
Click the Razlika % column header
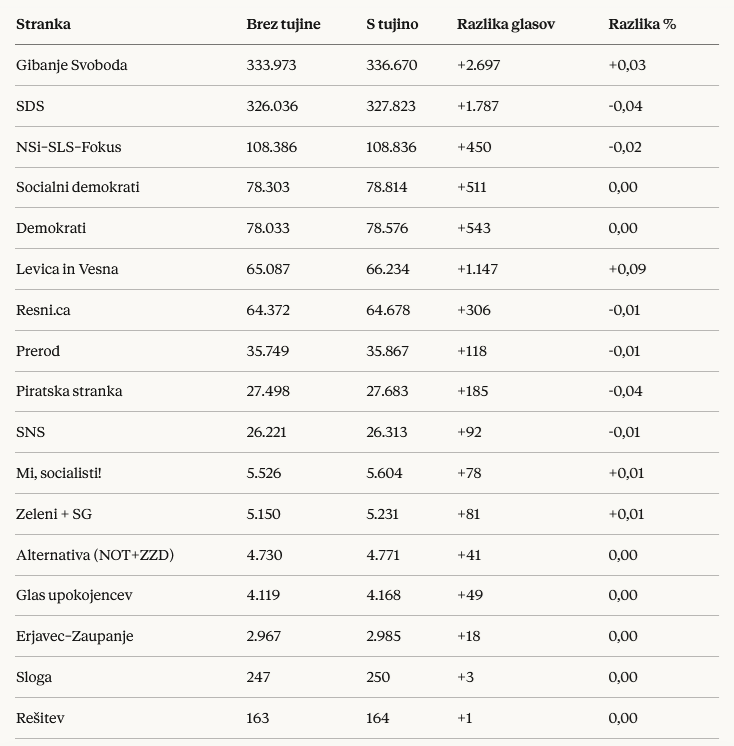[x=642, y=24]
